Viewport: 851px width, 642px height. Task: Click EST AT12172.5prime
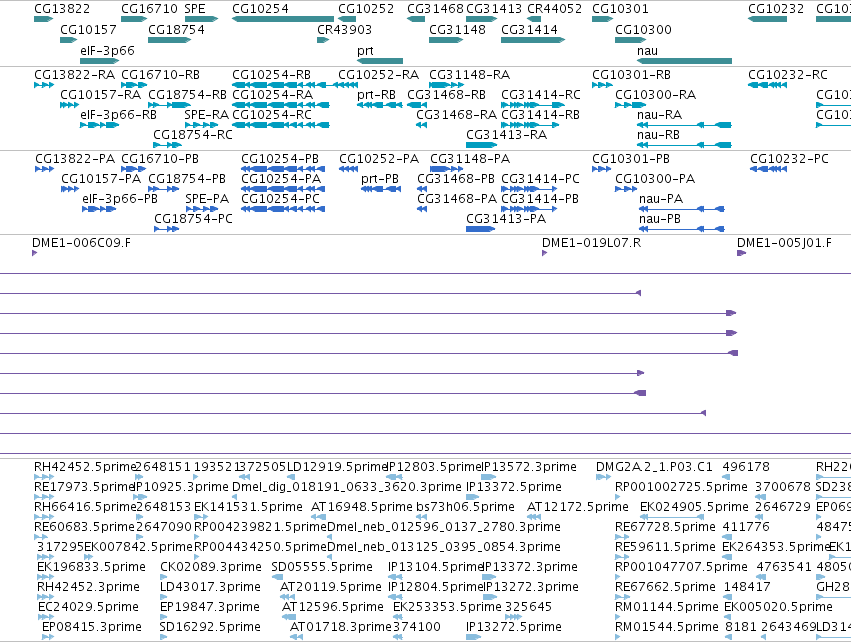point(578,507)
